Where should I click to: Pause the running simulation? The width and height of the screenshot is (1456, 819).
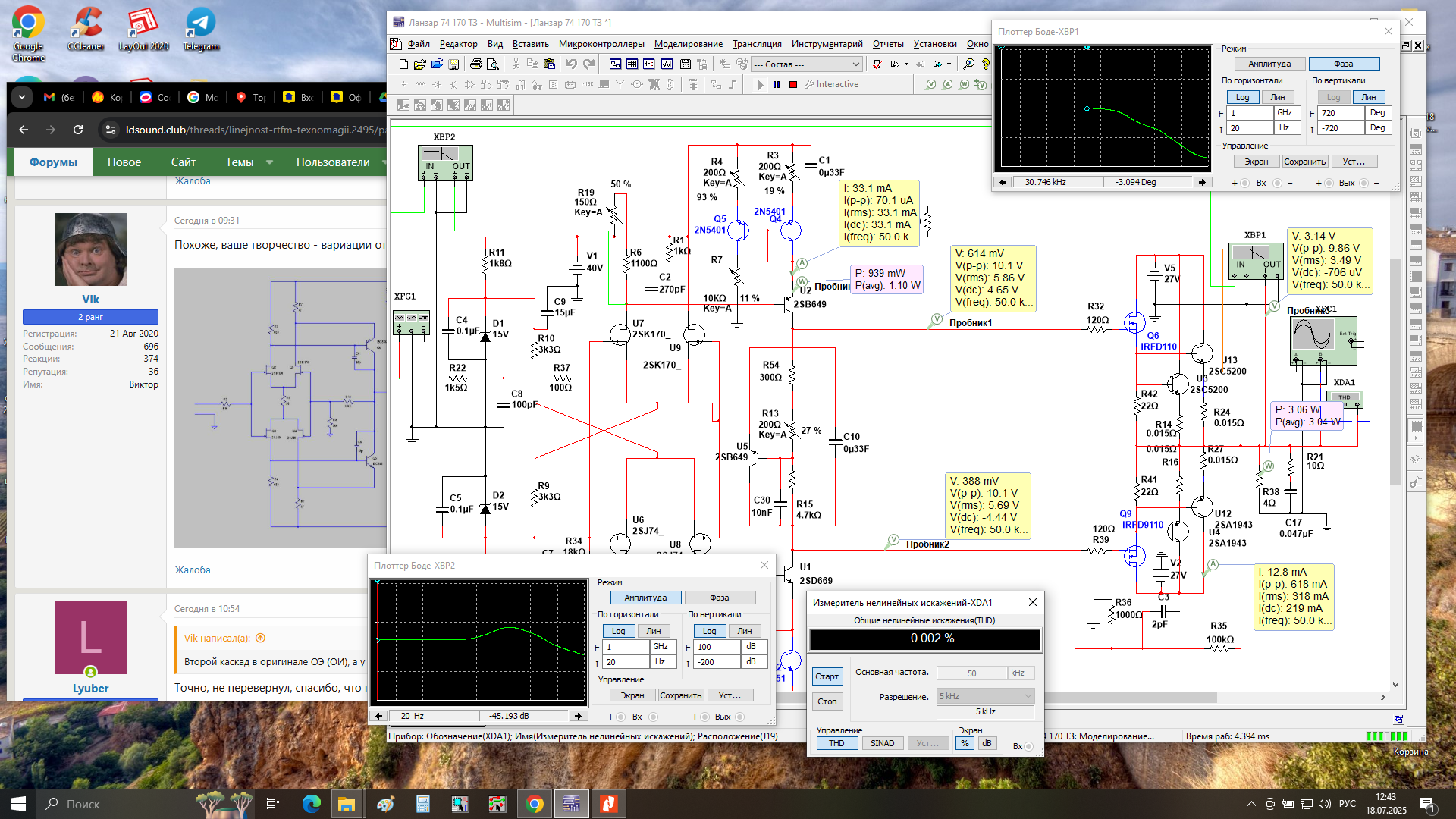(x=777, y=85)
